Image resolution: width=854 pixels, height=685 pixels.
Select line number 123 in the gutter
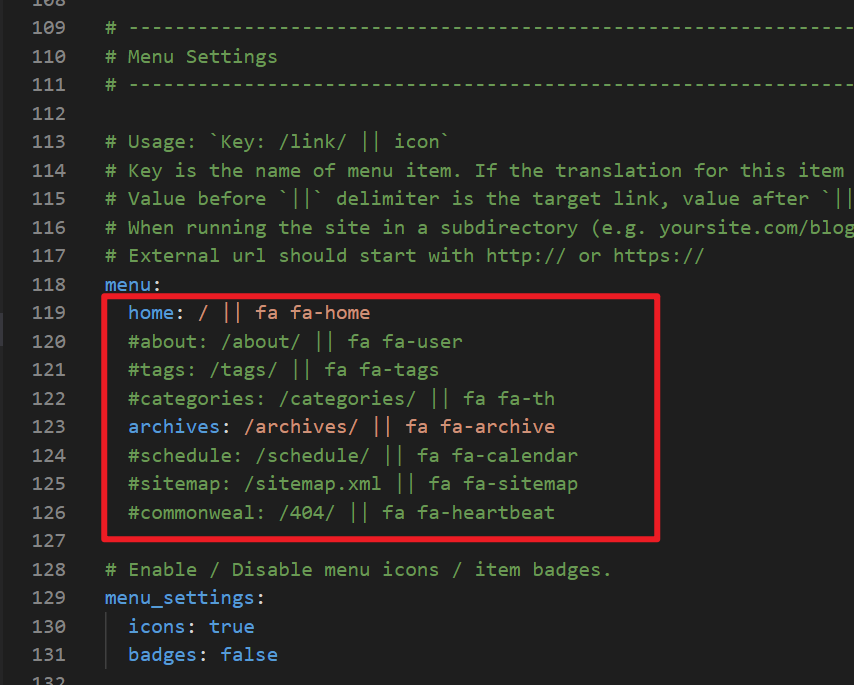point(49,427)
